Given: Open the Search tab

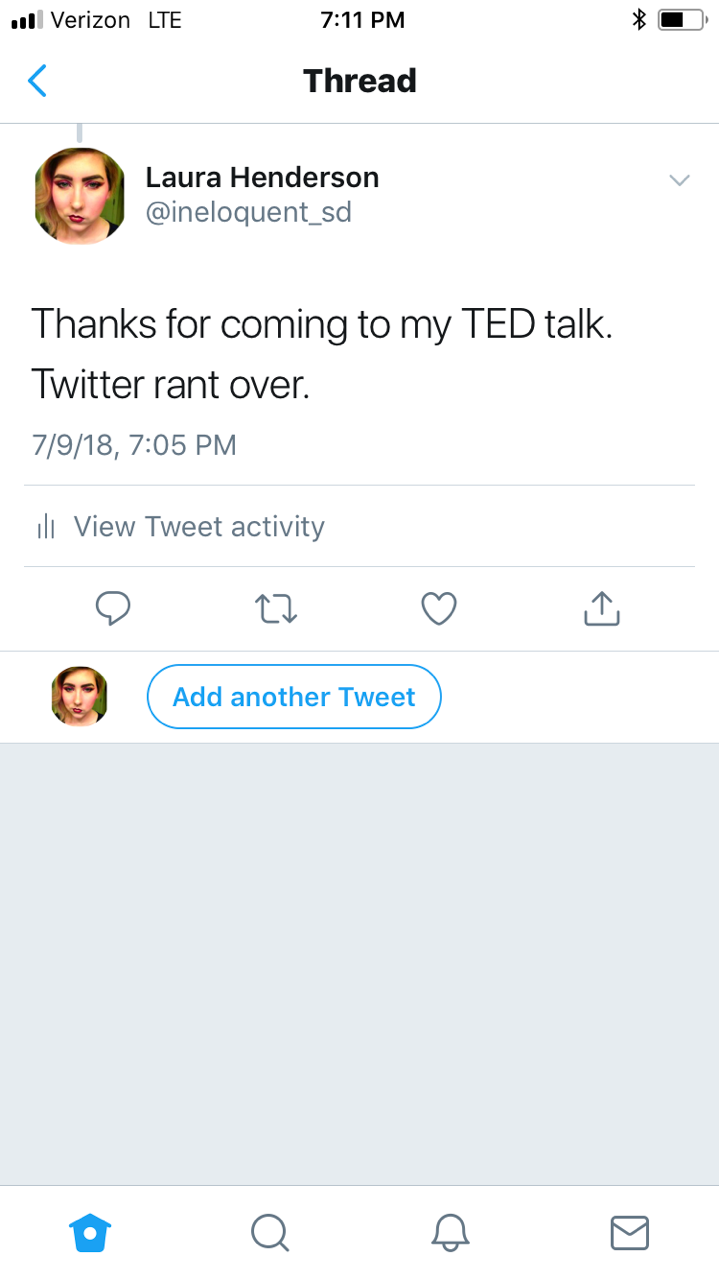Looking at the screenshot, I should tap(269, 1232).
